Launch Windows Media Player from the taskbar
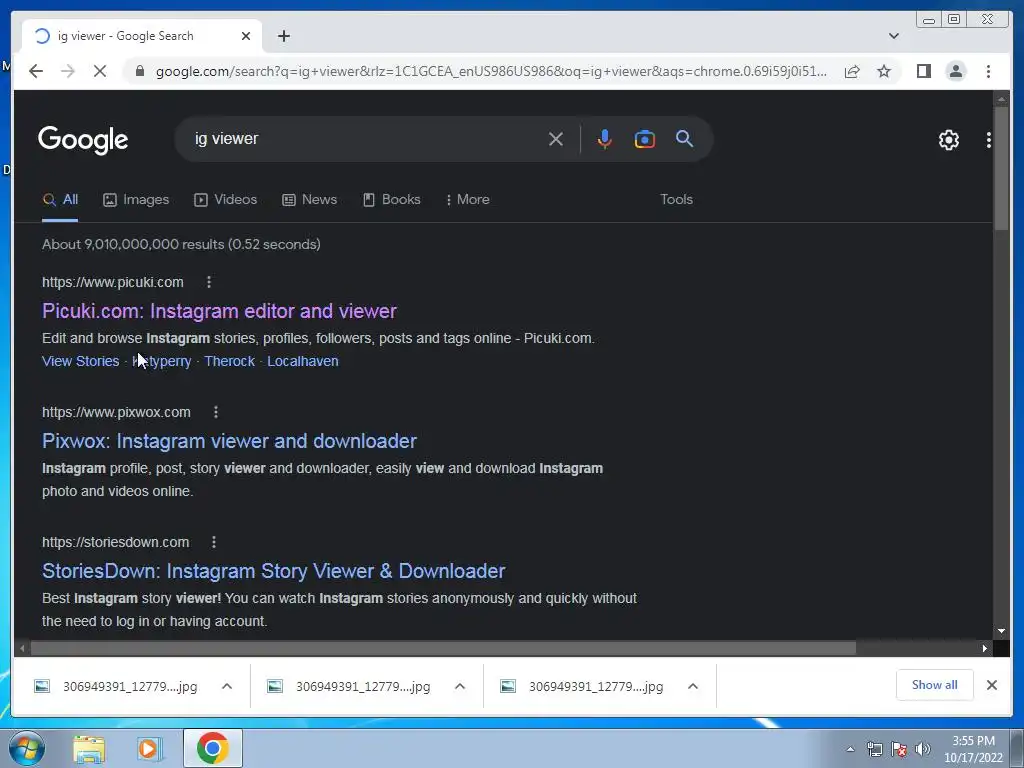1024x768 pixels. point(149,749)
